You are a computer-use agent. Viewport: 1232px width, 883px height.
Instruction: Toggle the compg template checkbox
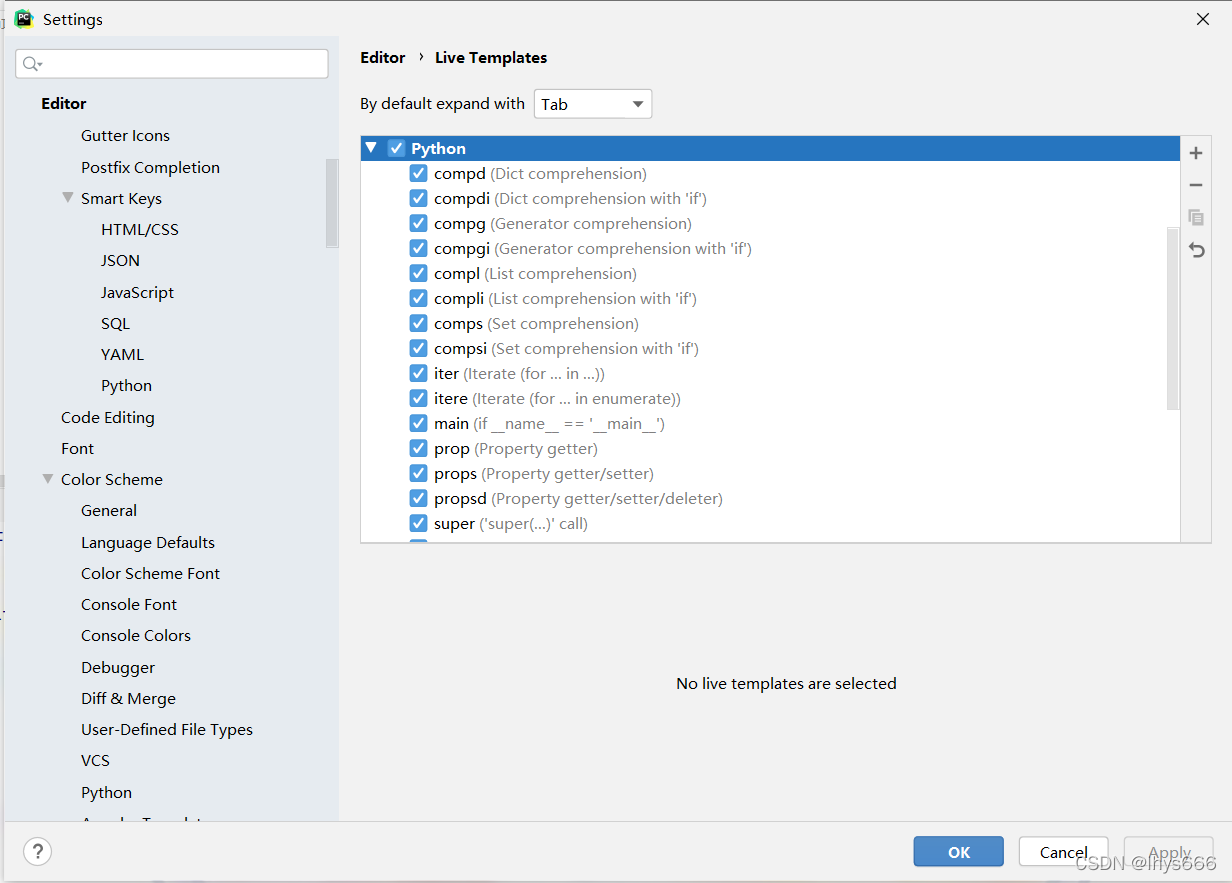click(x=419, y=223)
